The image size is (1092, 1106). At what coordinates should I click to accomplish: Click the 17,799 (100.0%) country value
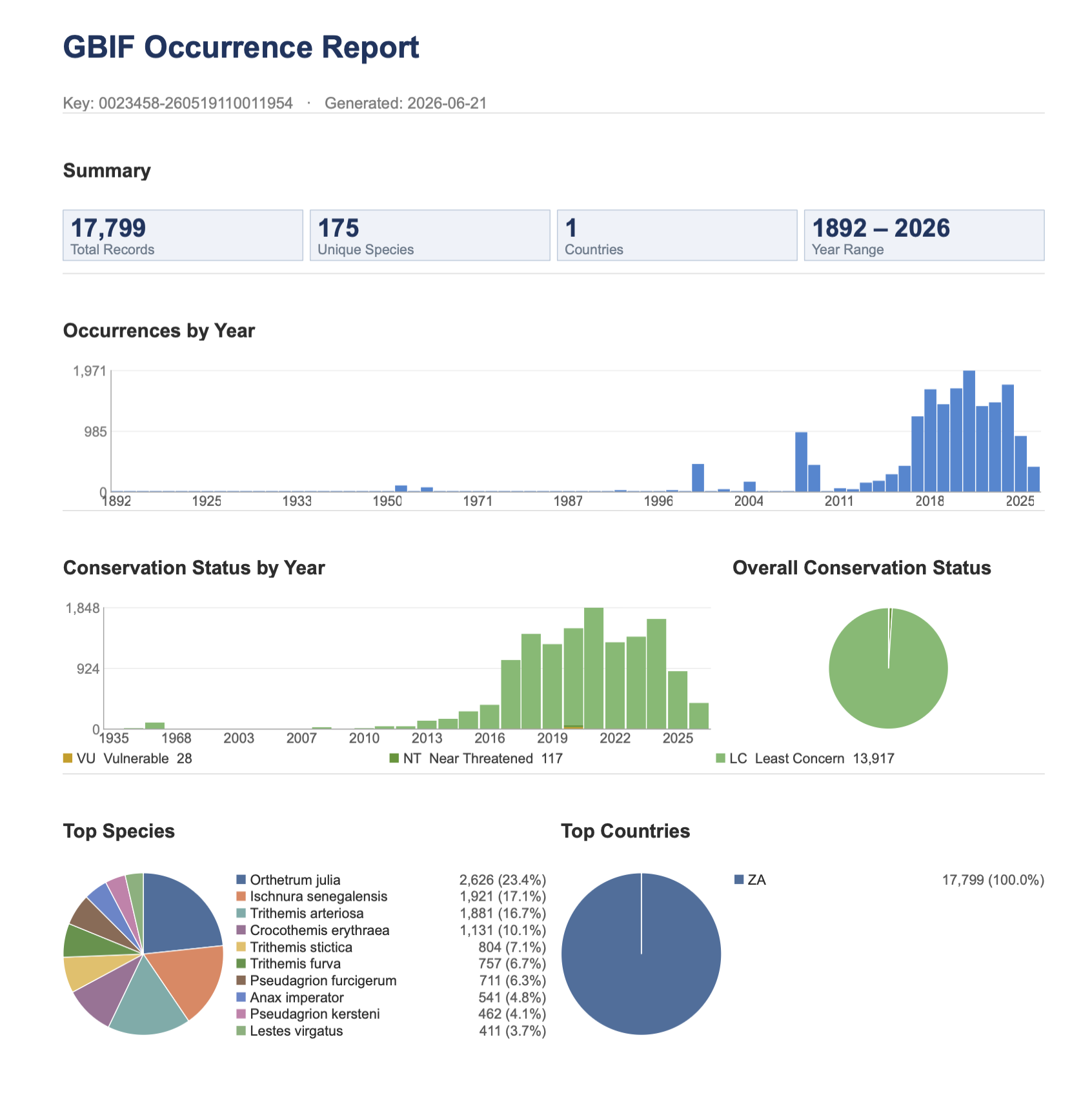point(993,880)
